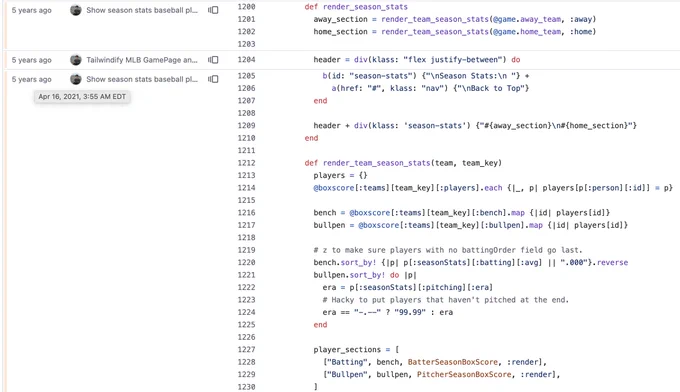
Task: Select line number 1219
Action: pos(246,250)
